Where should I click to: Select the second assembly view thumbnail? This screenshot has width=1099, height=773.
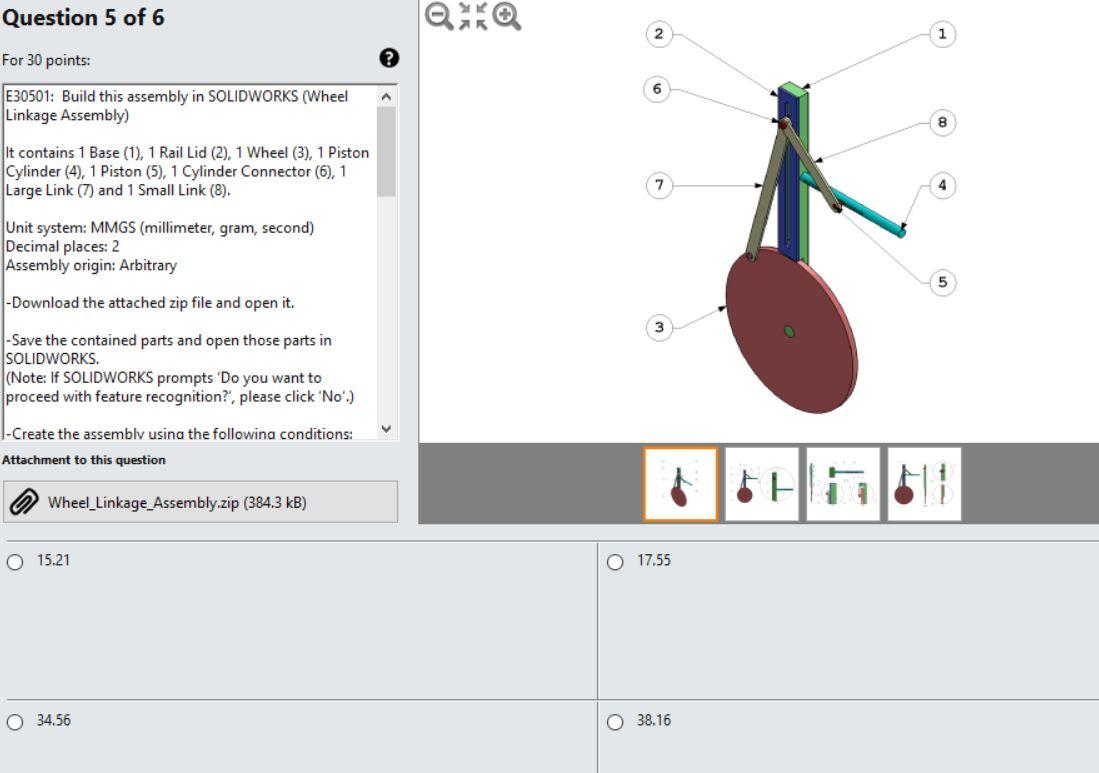pyautogui.click(x=762, y=484)
